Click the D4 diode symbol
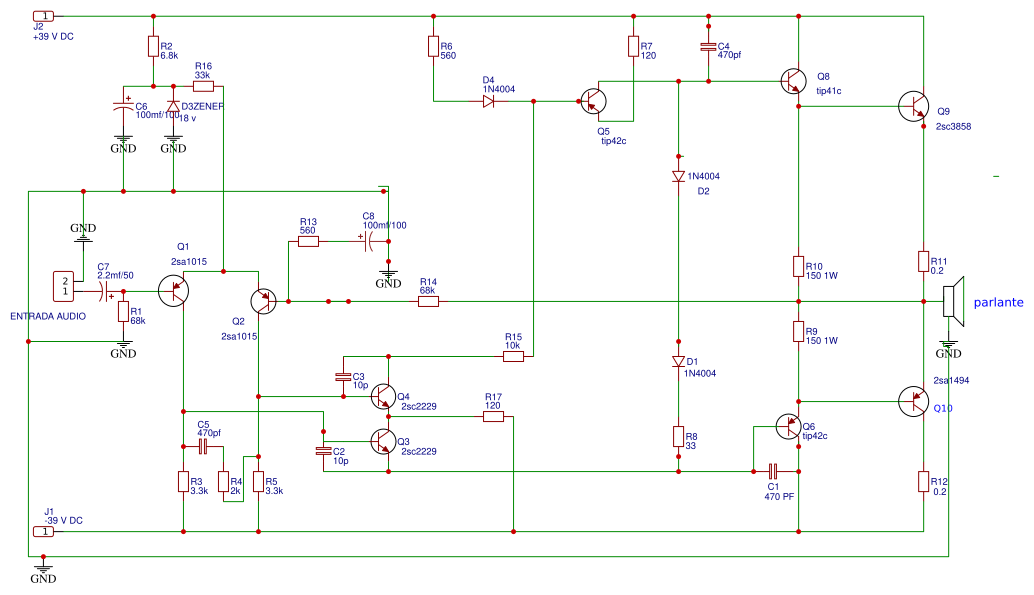Viewport: 1034px width, 595px height. pos(489,102)
